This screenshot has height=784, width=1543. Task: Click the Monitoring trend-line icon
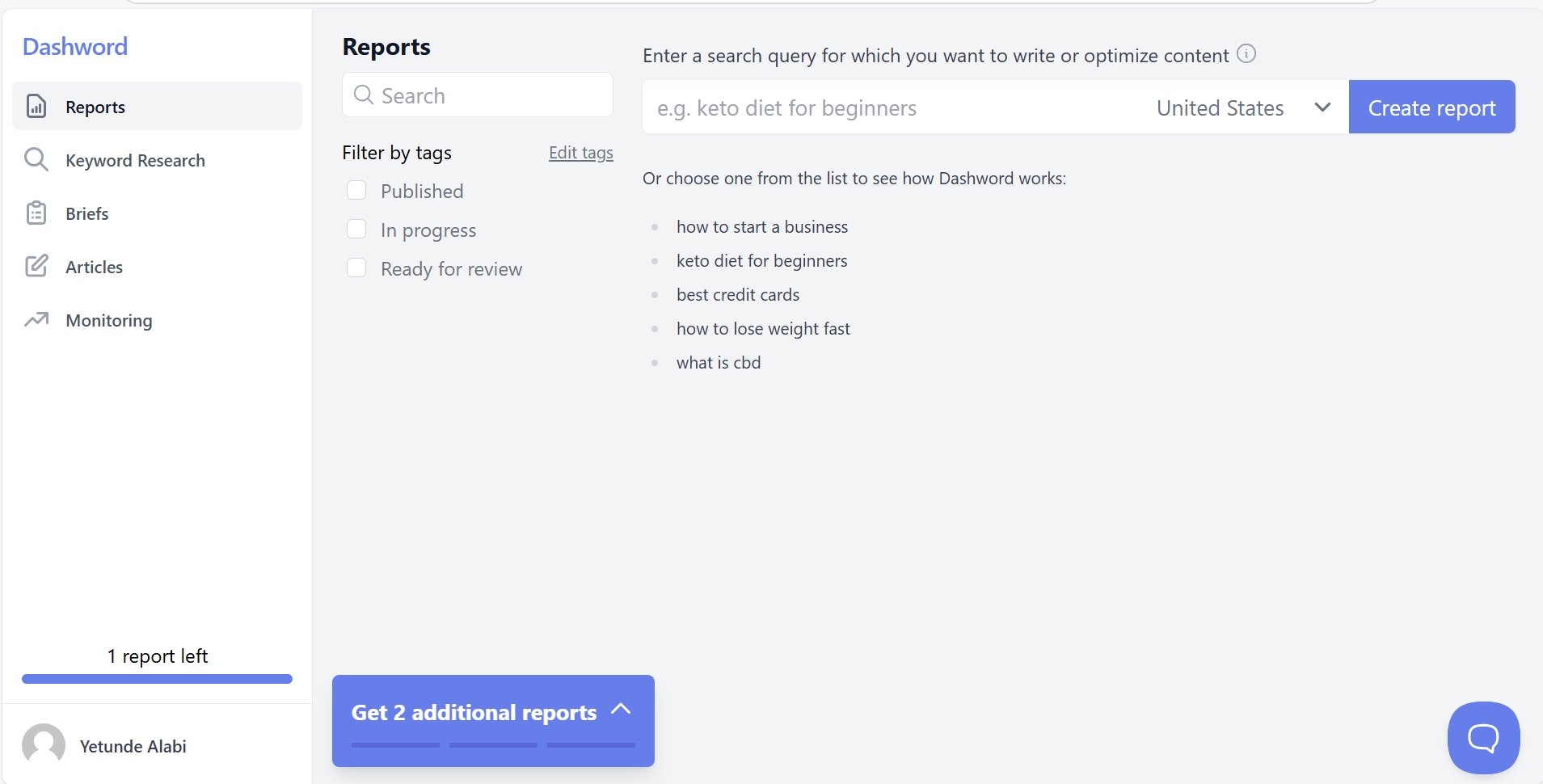(36, 319)
